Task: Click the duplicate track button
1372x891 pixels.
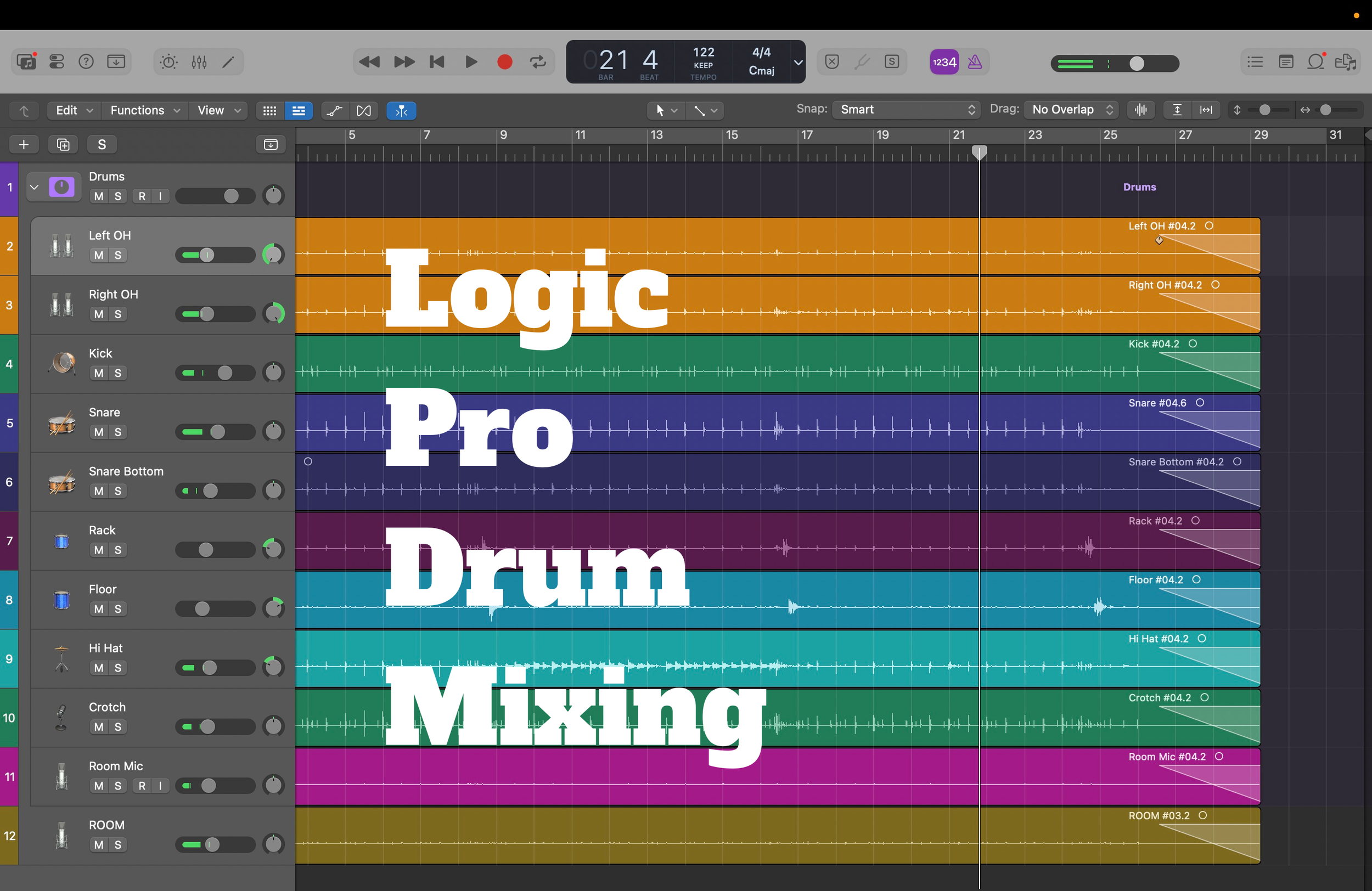Action: [x=64, y=145]
